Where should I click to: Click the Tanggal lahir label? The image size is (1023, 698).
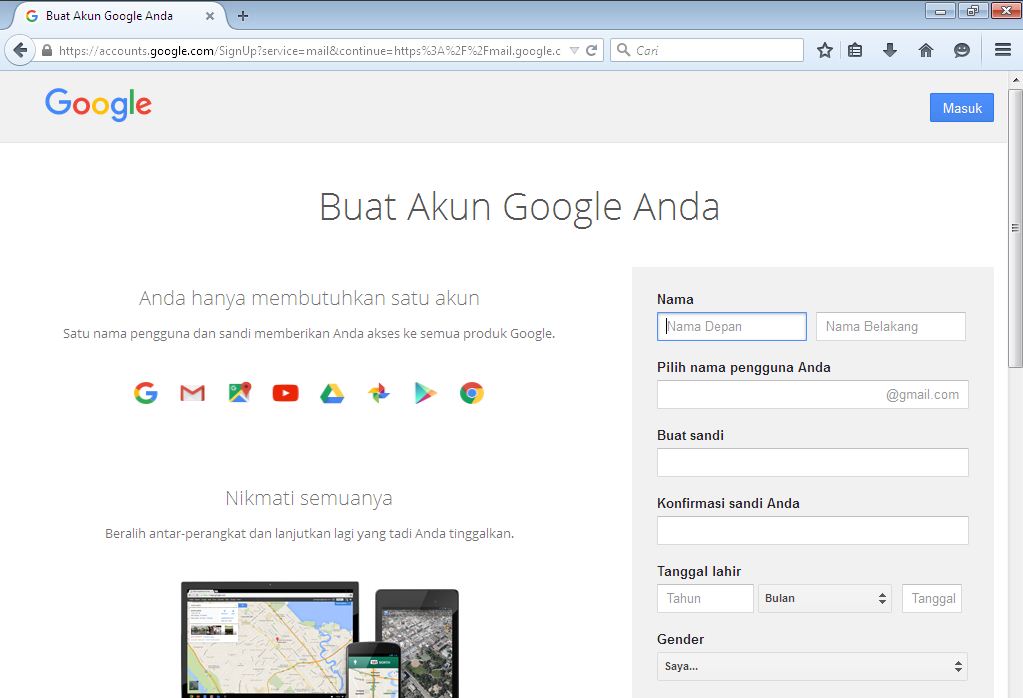pos(699,571)
